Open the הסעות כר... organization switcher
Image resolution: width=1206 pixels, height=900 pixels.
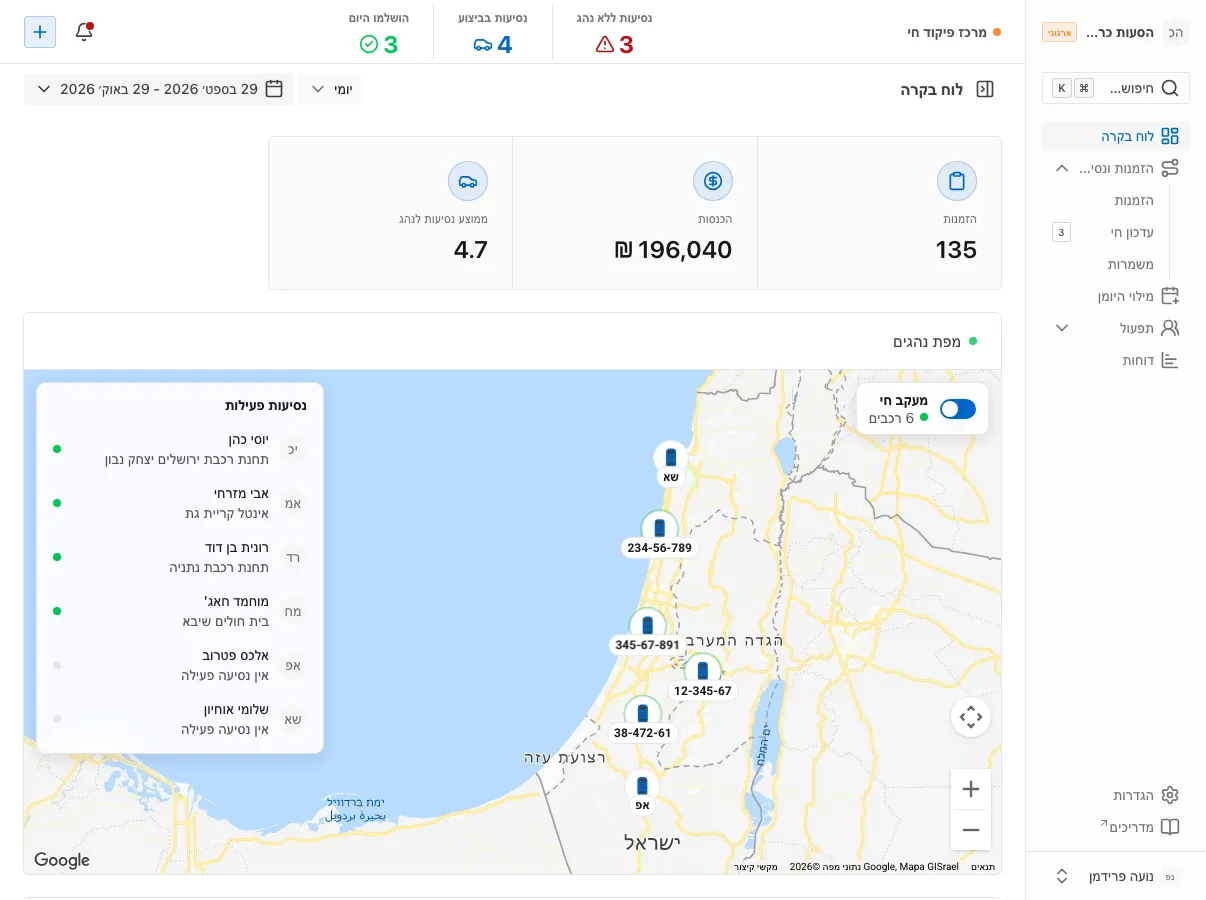pyautogui.click(x=1116, y=32)
